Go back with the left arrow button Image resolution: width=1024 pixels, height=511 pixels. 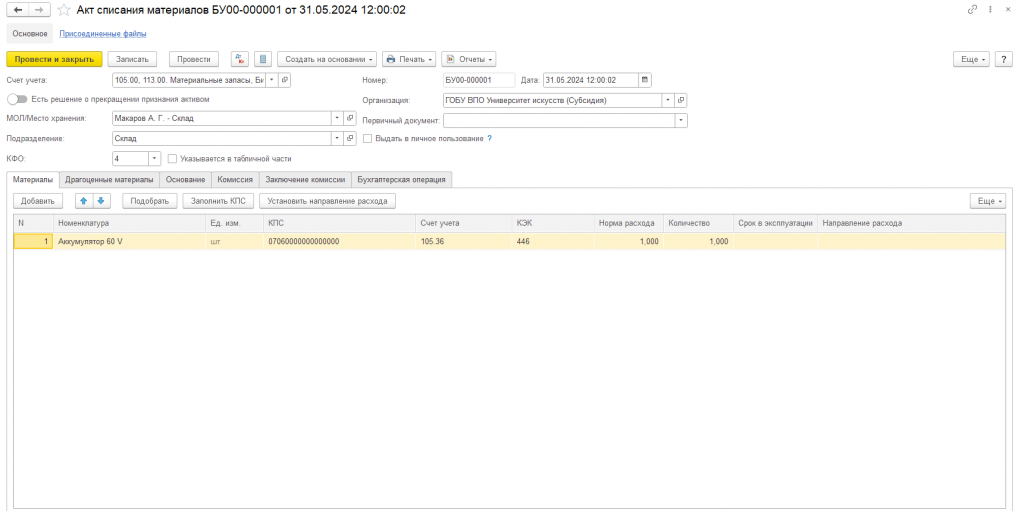click(18, 10)
